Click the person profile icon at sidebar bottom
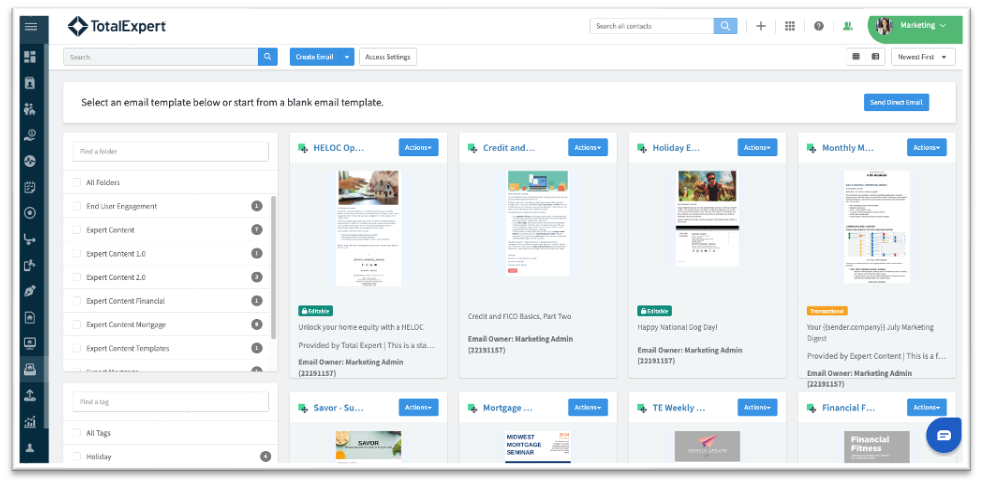The height and width of the screenshot is (486, 982). (30, 447)
